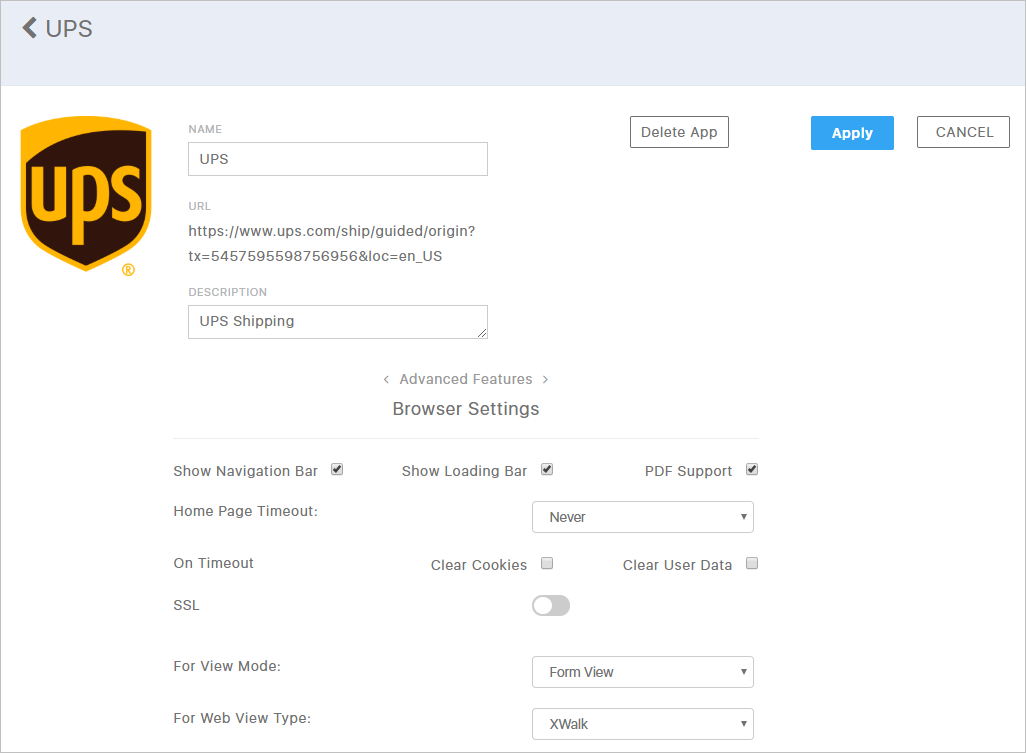The image size is (1026, 753).
Task: Click the For View Mode label
Action: [x=227, y=666]
